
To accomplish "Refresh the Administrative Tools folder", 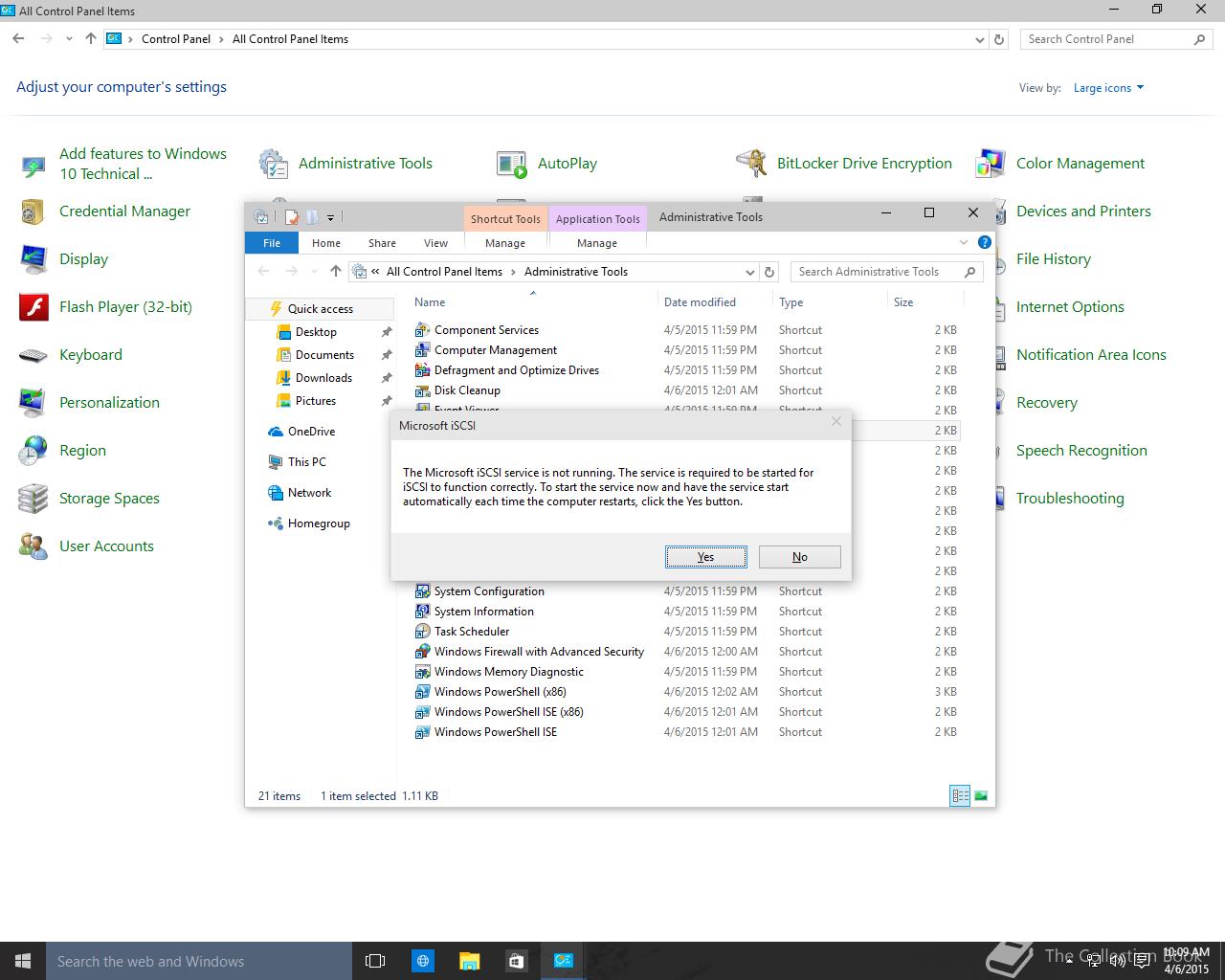I will (768, 272).
